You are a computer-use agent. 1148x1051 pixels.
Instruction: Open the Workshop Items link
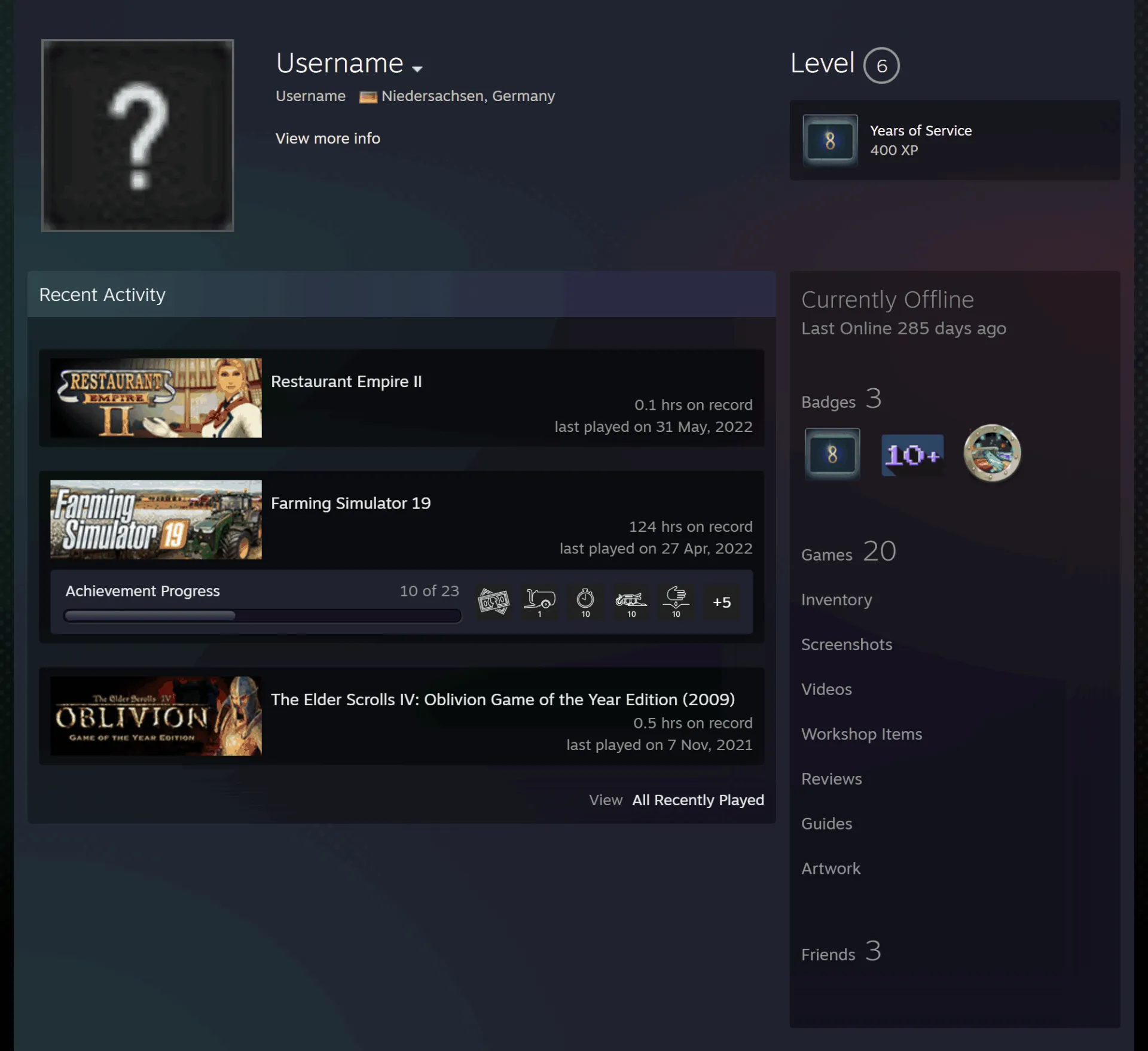(x=862, y=734)
